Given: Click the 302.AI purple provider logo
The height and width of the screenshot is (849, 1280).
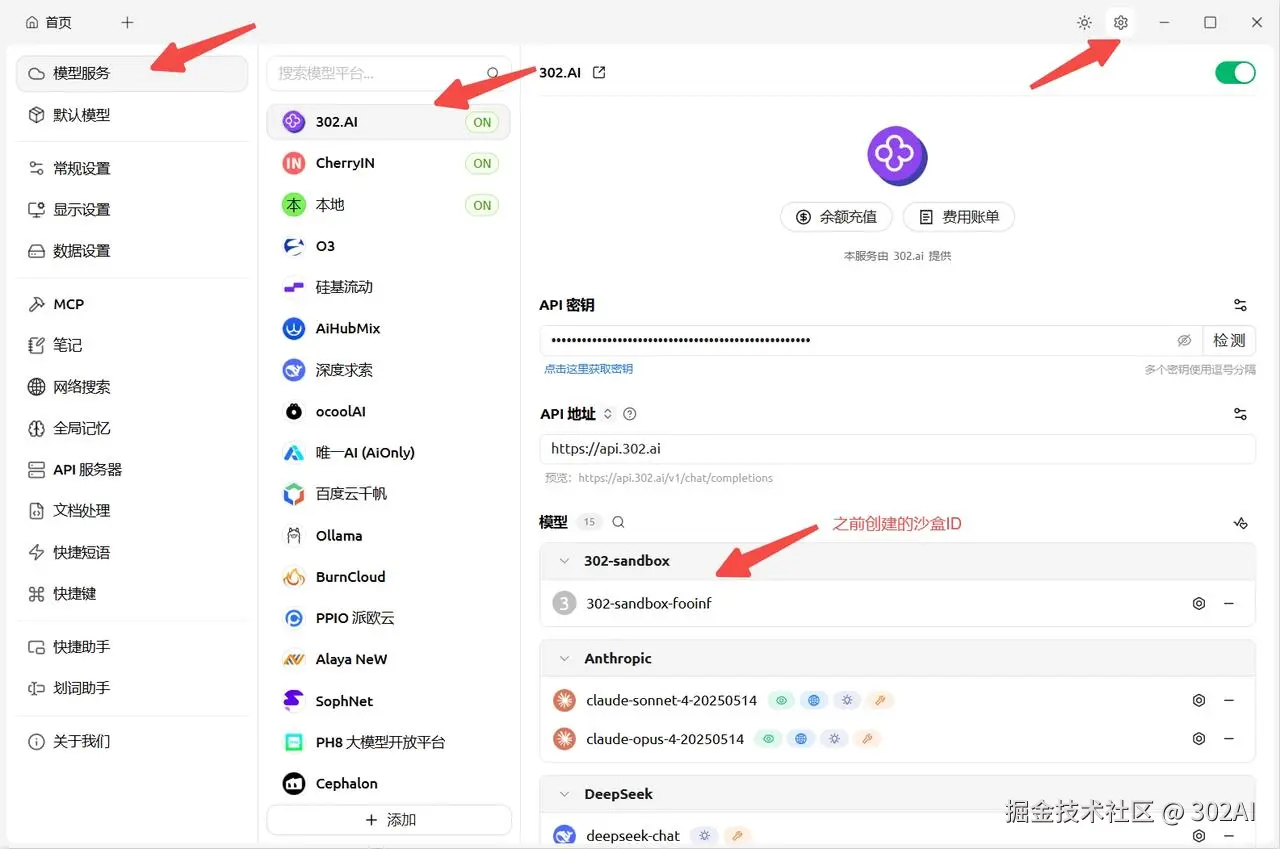Looking at the screenshot, I should pos(897,156).
